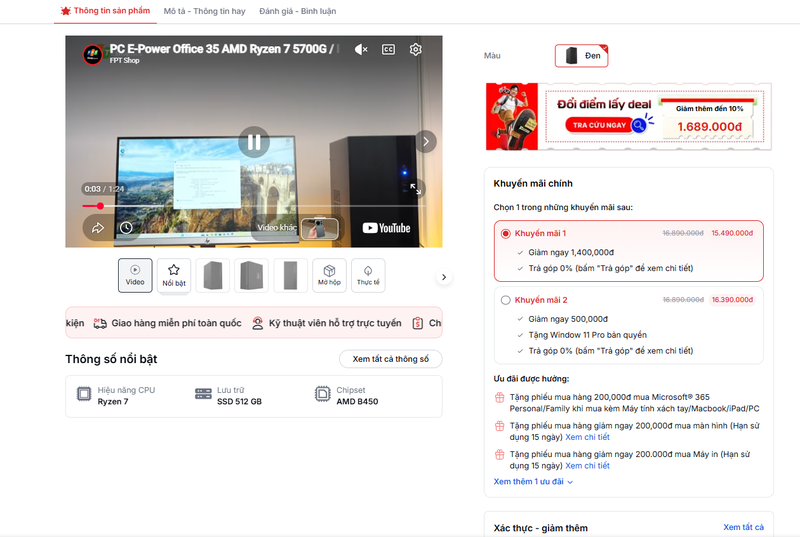Click the video progress bar

tap(254, 206)
